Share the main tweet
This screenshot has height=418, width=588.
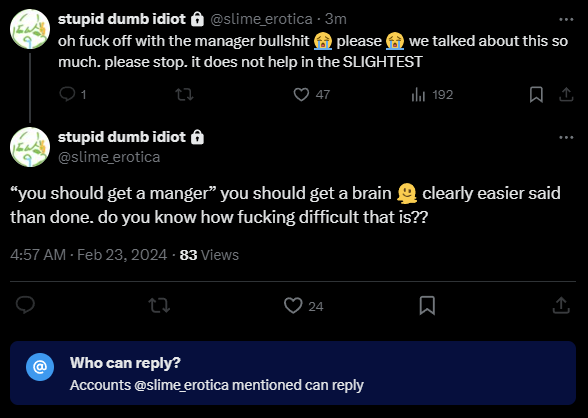click(x=561, y=305)
